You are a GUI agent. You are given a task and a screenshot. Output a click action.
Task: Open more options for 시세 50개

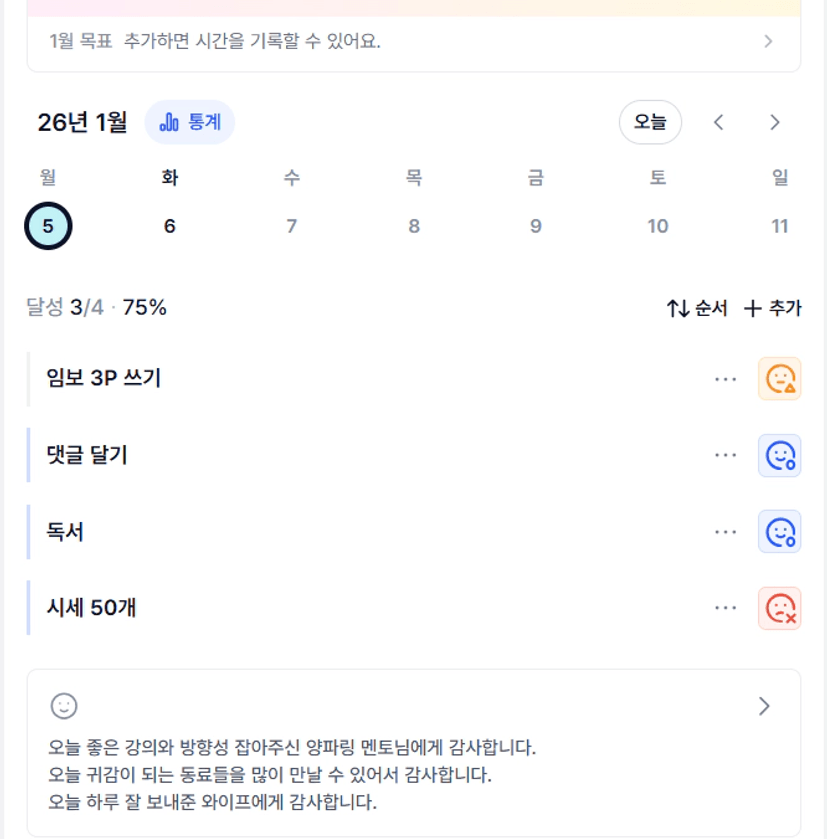[726, 608]
